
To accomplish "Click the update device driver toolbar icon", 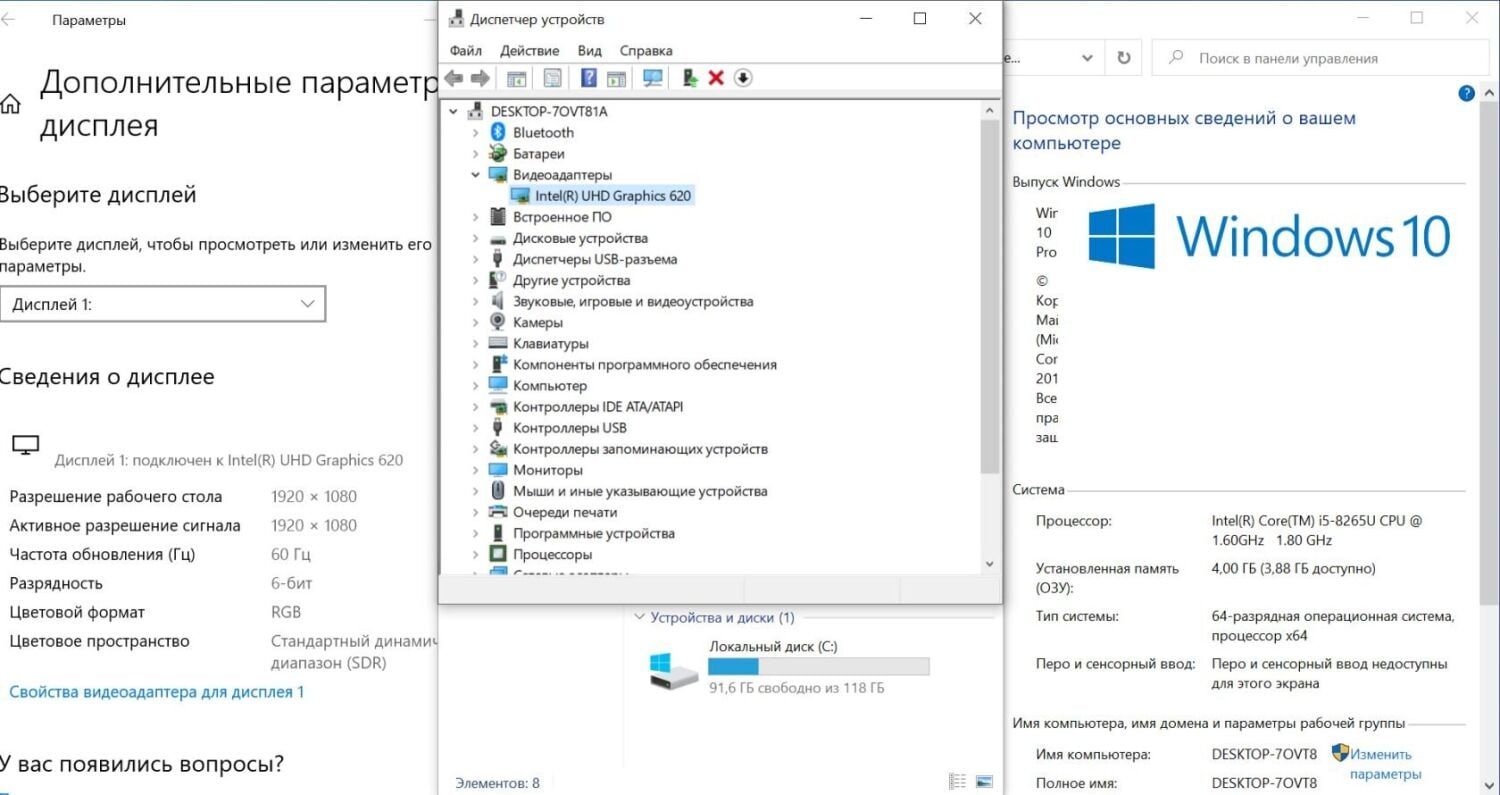I will click(689, 78).
